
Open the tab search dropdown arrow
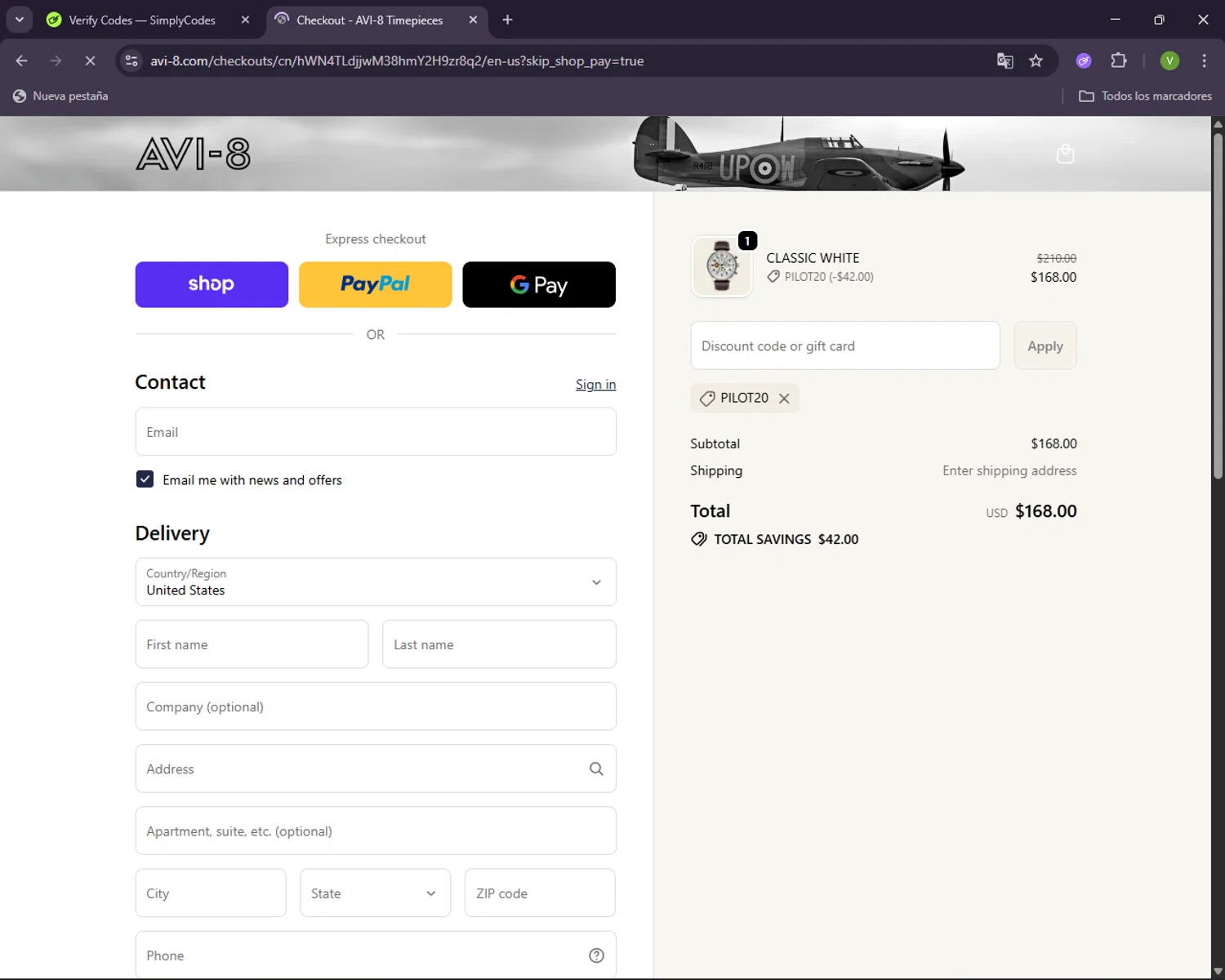tap(19, 20)
